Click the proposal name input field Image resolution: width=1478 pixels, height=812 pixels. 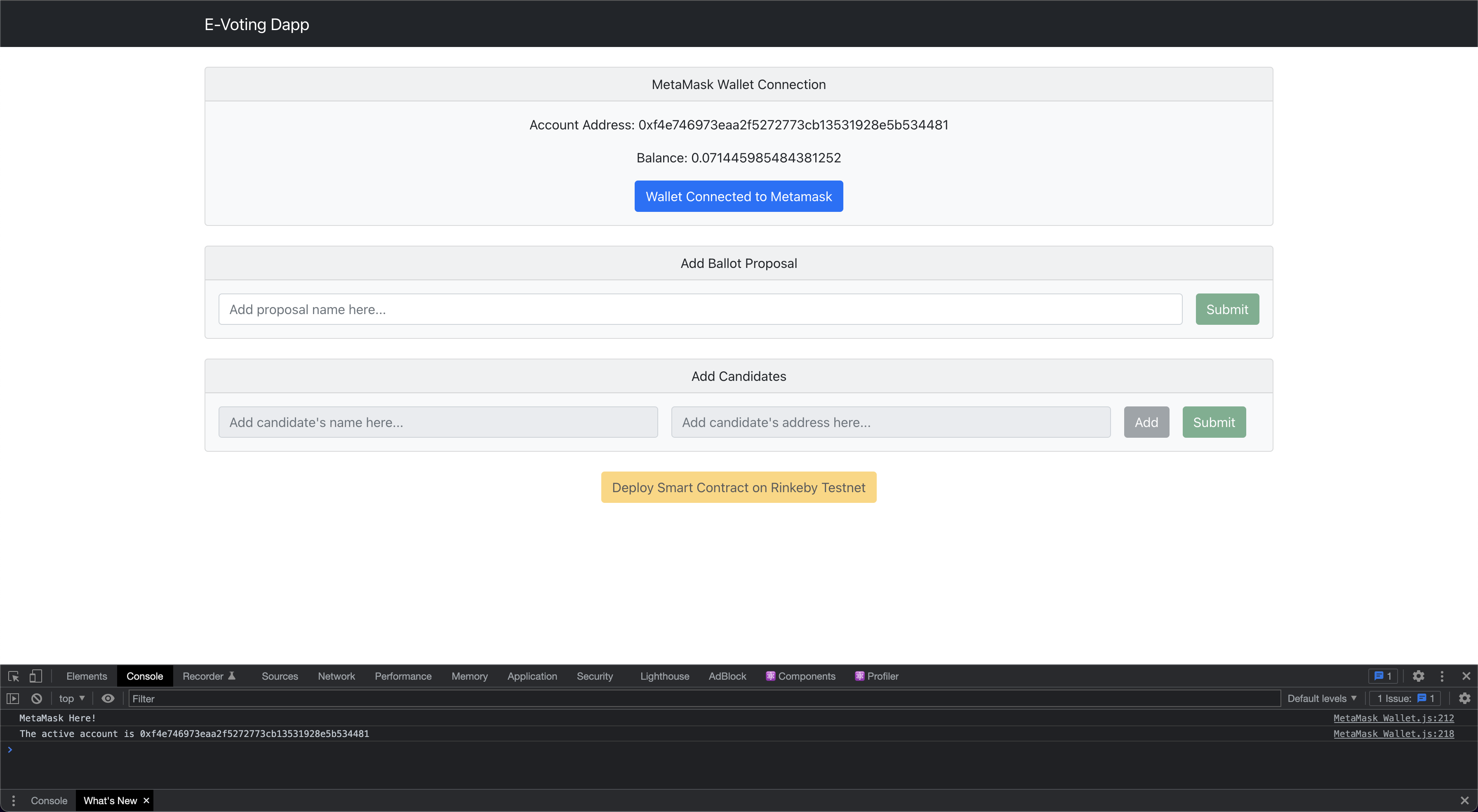click(x=699, y=309)
